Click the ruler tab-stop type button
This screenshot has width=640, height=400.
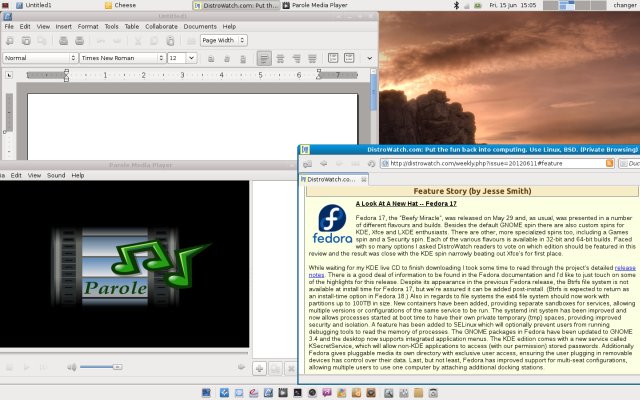click(x=9, y=75)
